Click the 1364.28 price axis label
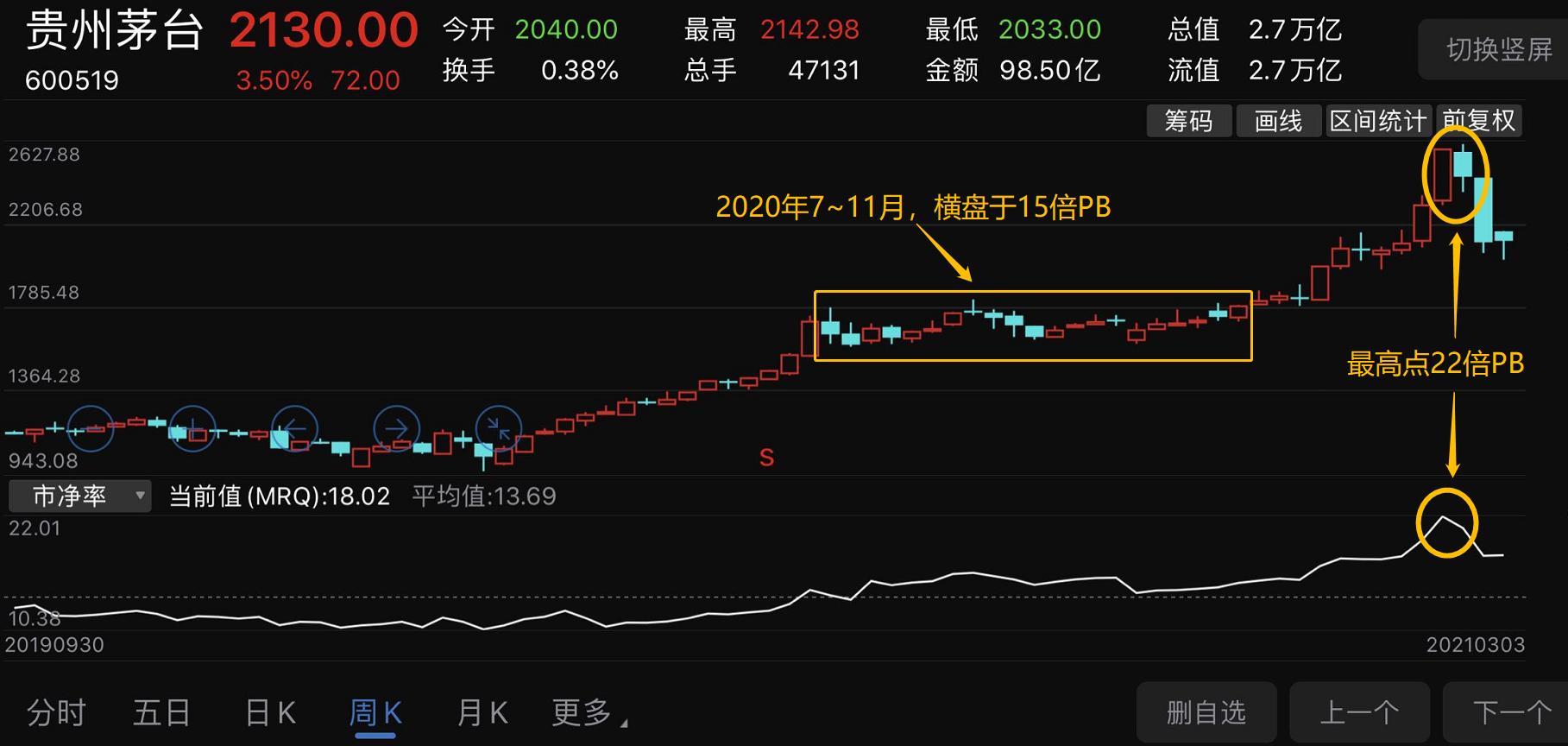Screen dimensions: 1568x746 44,376
